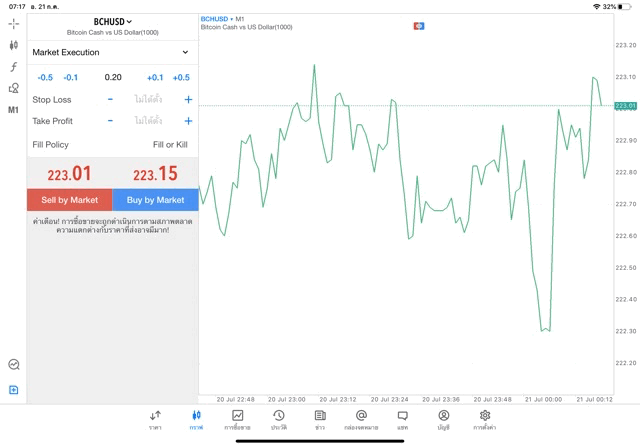Toggle the new order panel icon
The width and height of the screenshot is (640, 447).
click(x=13, y=390)
